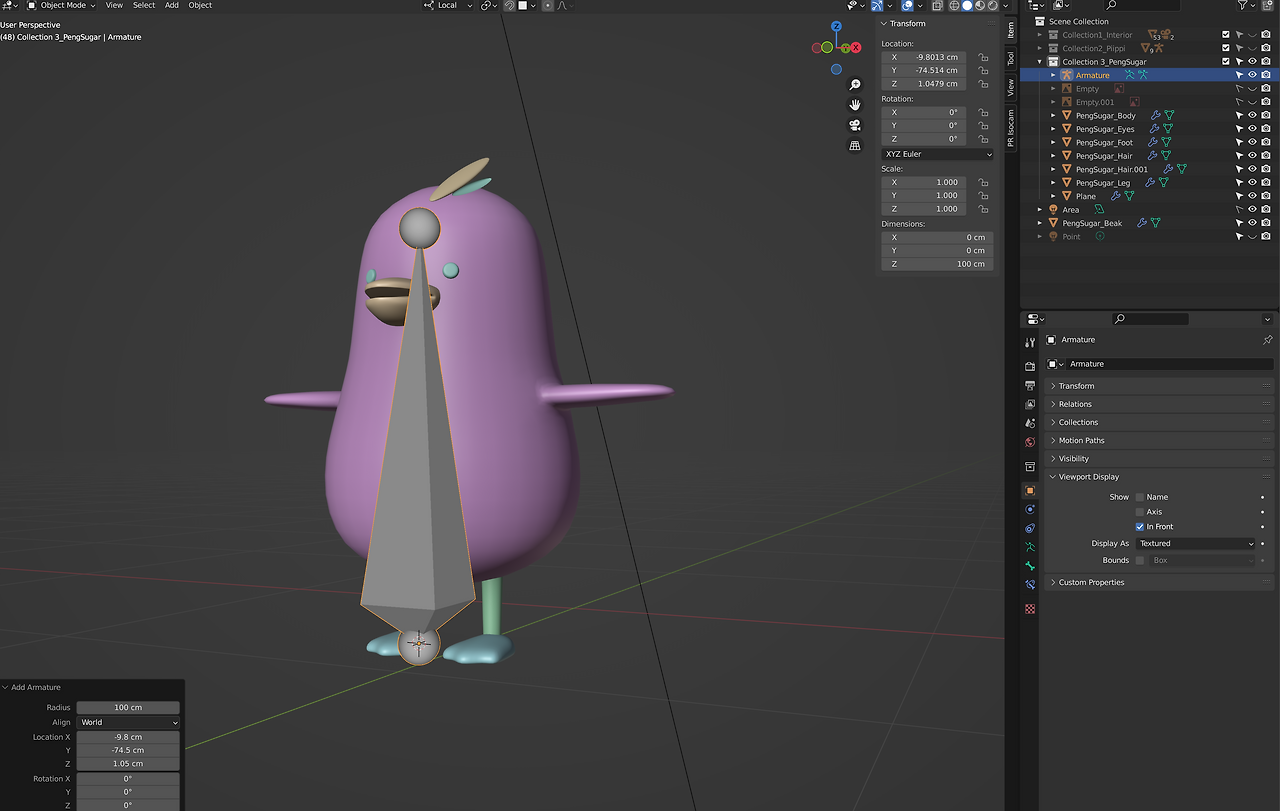The width and height of the screenshot is (1280, 811).
Task: Click the Location X -9.8013 cm field
Action: point(924,57)
